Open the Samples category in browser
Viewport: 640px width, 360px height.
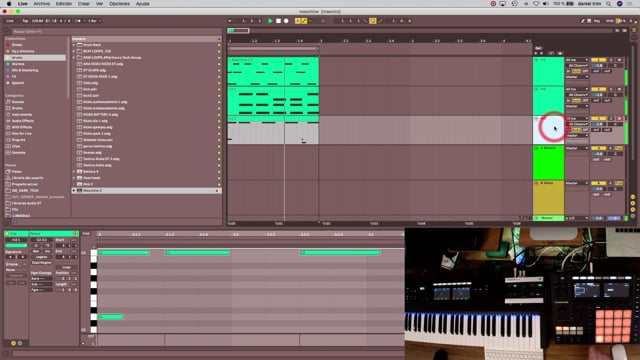point(19,153)
